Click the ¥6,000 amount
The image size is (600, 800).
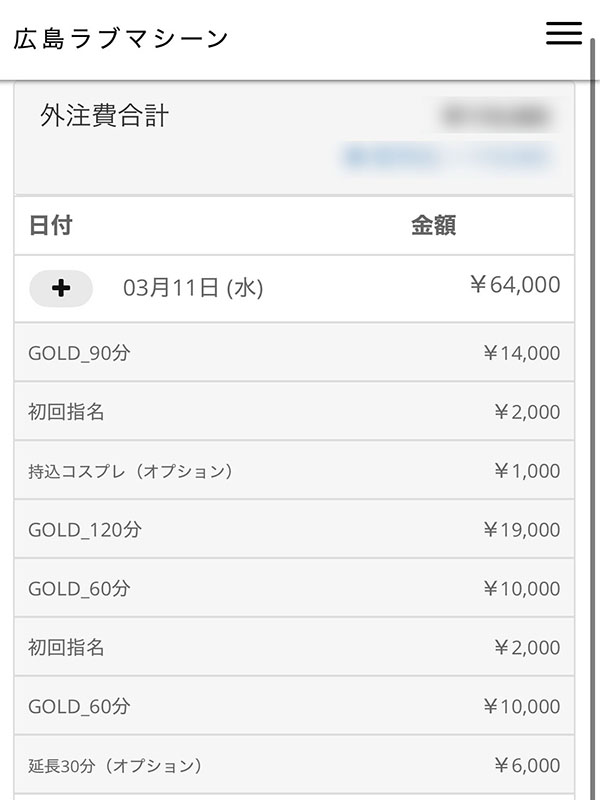pos(527,766)
